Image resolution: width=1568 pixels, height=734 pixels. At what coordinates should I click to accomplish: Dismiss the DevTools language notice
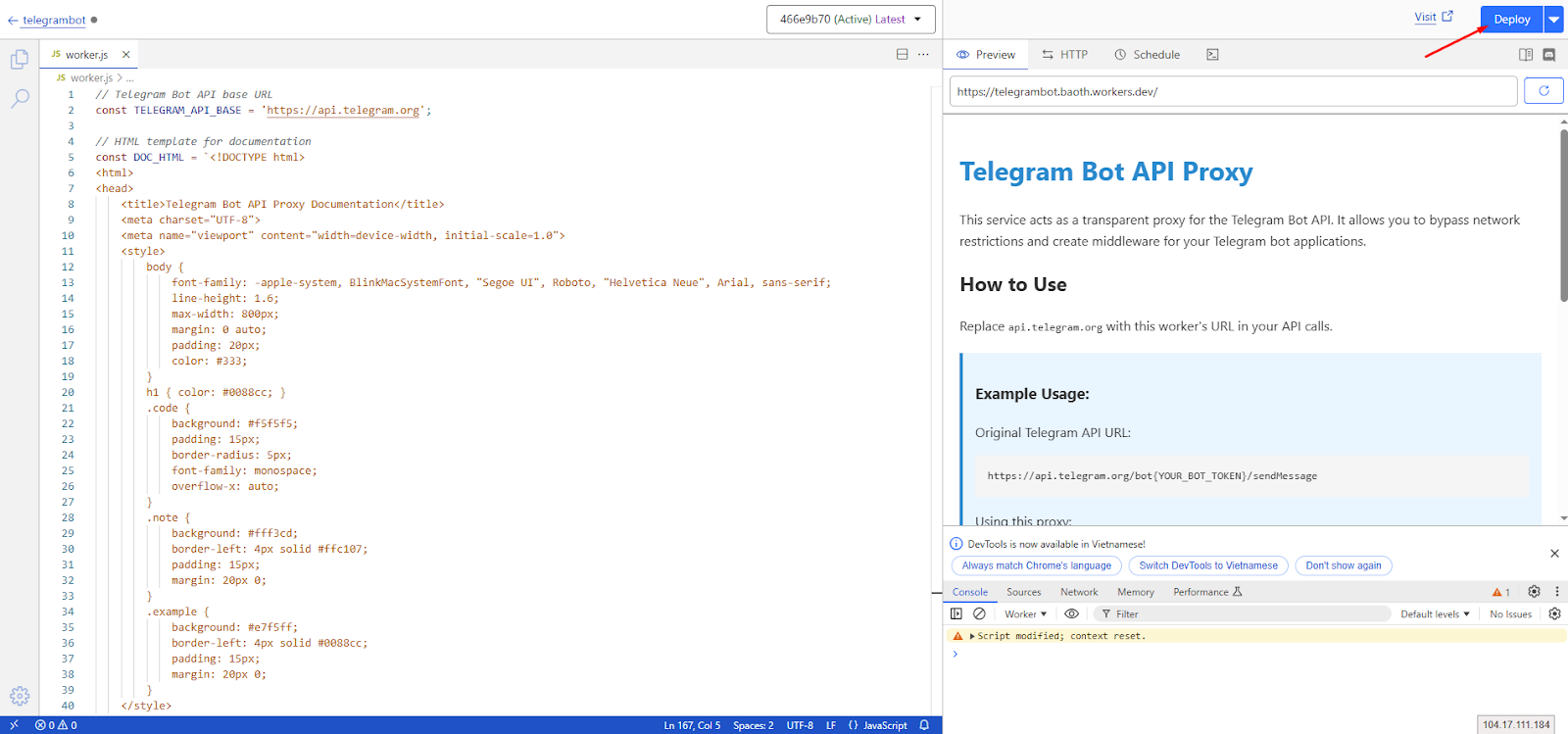pos(1554,554)
